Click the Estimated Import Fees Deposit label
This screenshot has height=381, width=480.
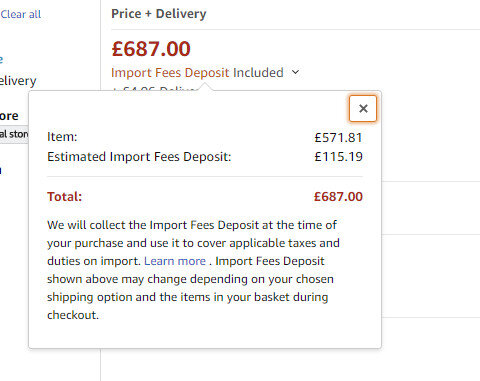click(139, 157)
